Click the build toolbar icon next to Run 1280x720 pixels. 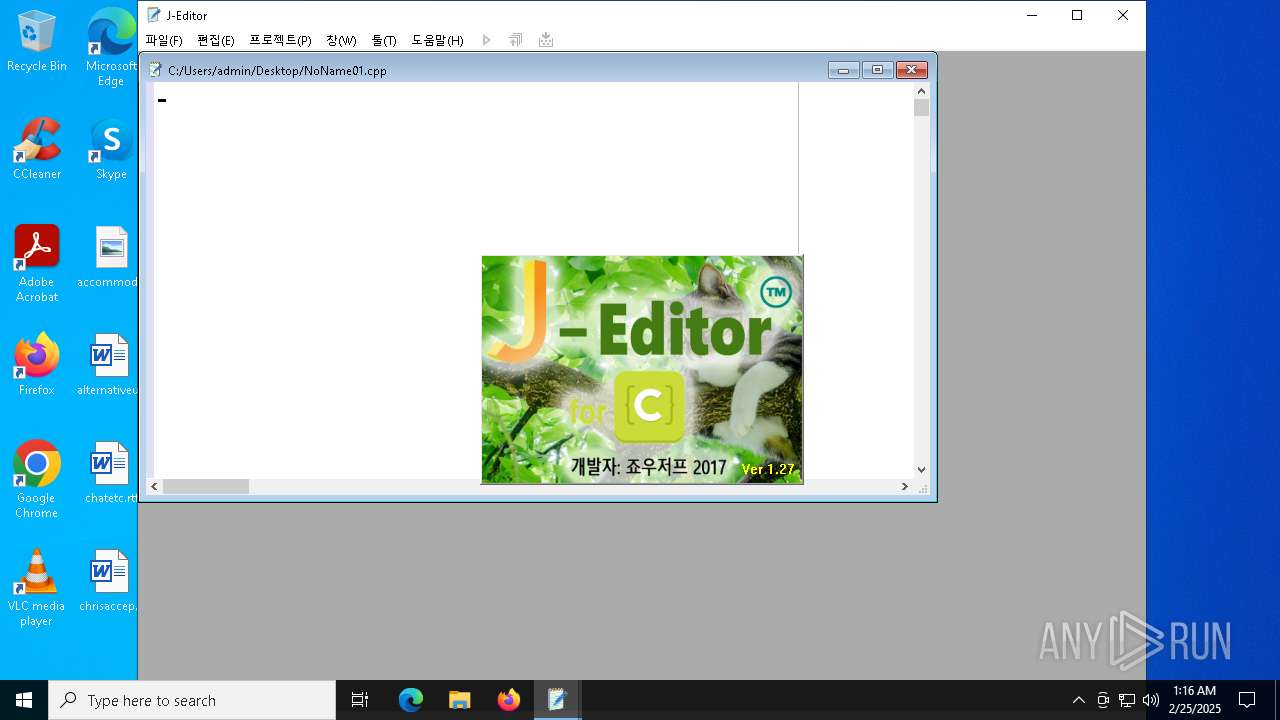[516, 40]
